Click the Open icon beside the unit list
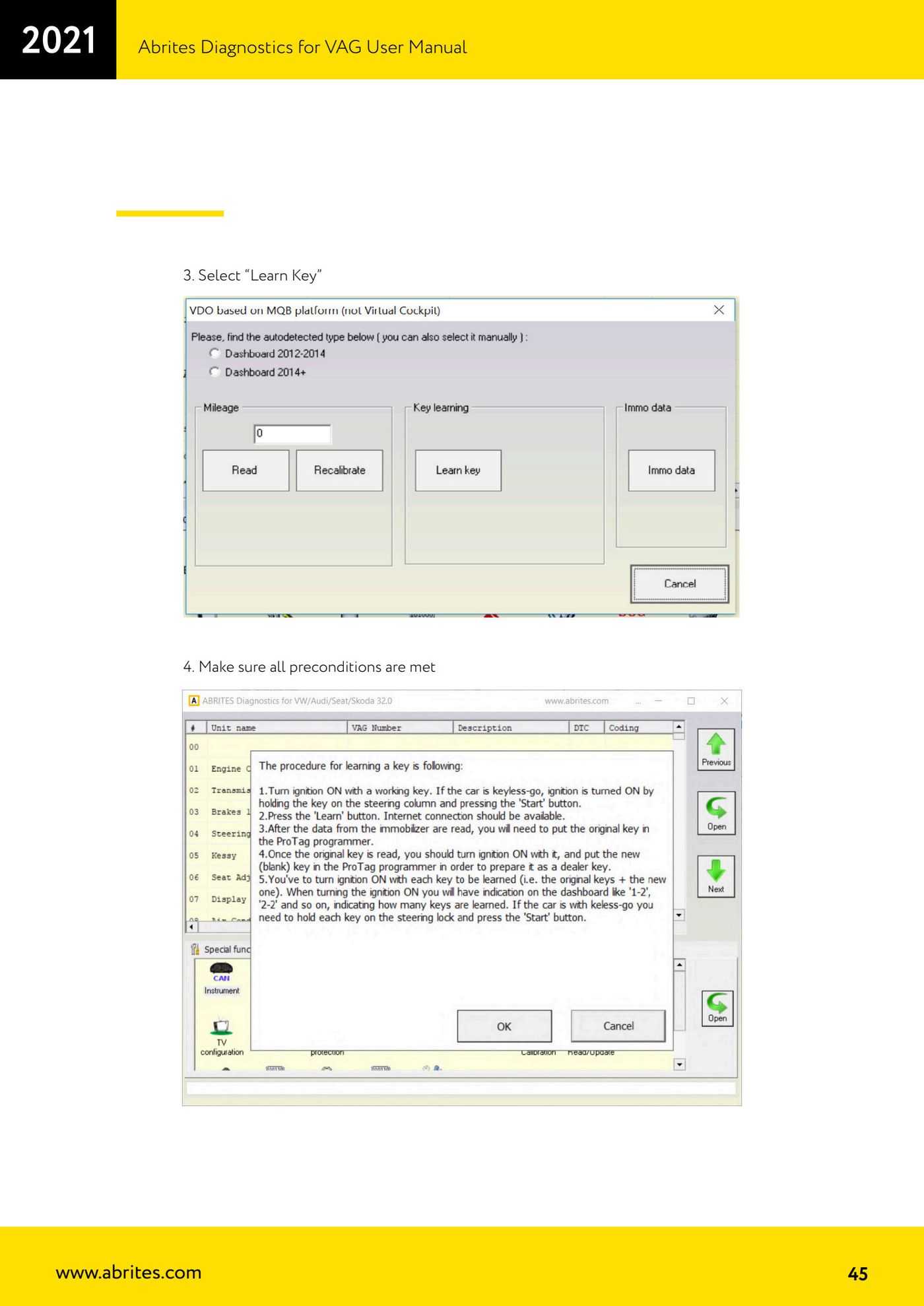 click(x=716, y=813)
